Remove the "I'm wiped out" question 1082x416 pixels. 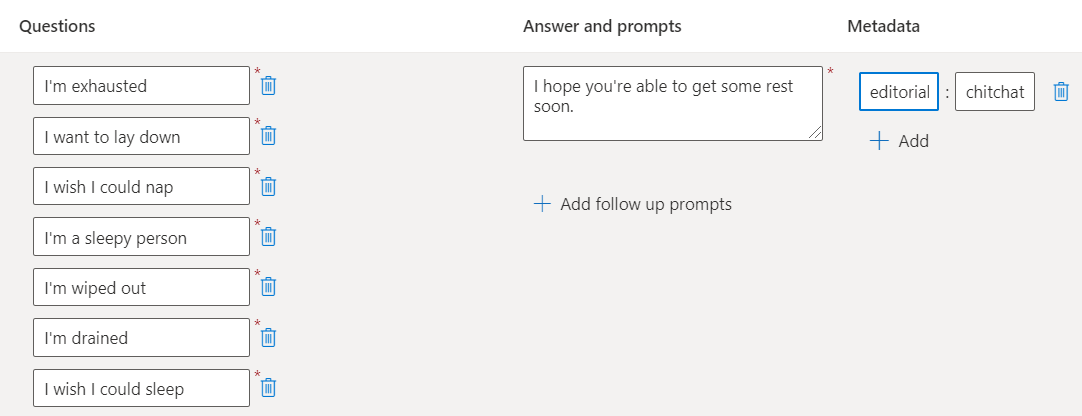pyautogui.click(x=268, y=287)
